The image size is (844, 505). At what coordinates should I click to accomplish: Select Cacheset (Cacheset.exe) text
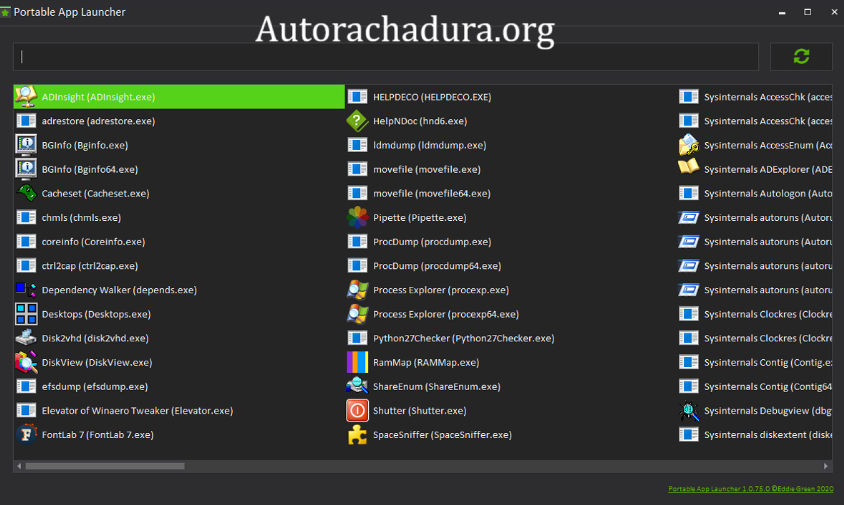click(x=95, y=193)
